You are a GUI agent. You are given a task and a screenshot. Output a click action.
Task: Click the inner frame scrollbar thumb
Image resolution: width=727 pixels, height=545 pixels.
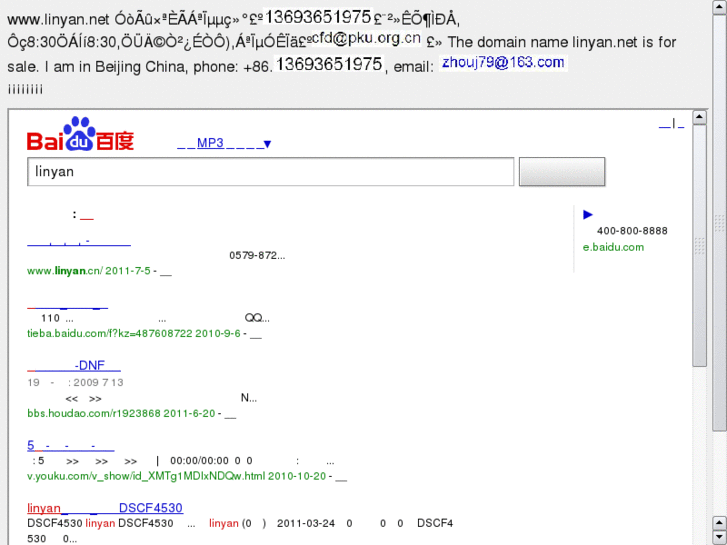pos(699,245)
